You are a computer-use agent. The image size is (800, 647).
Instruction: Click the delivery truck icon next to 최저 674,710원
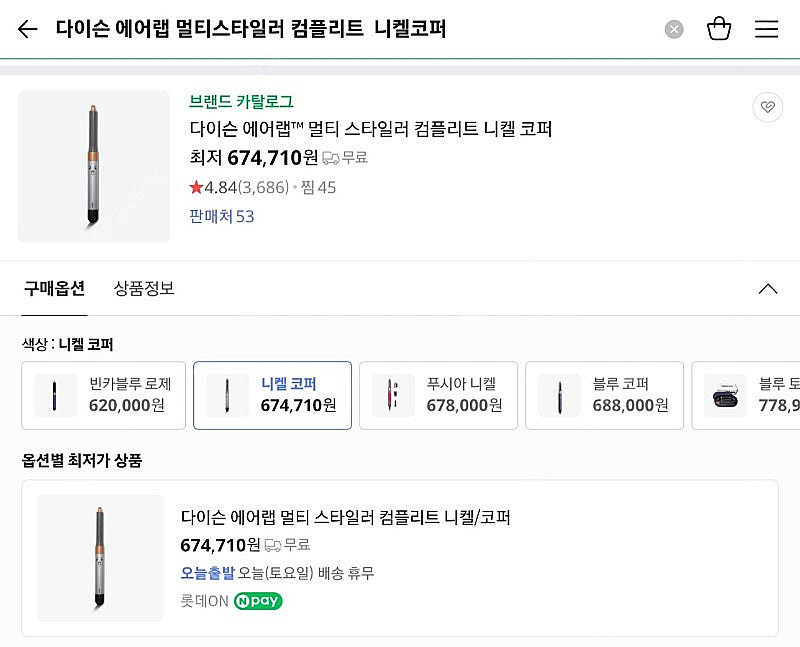coord(331,158)
